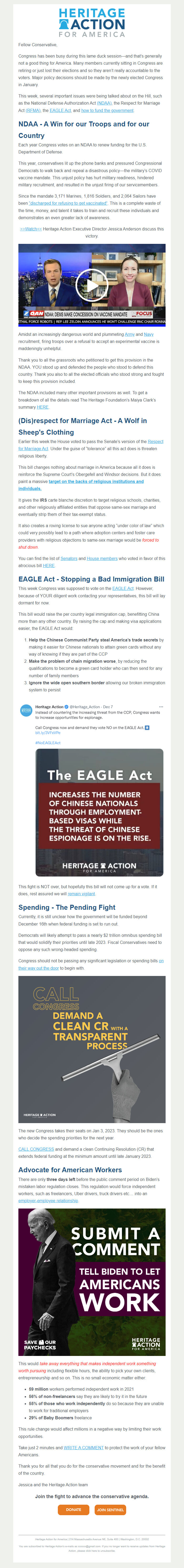
Task: Play the OAN vaccine mandate video
Action: [92, 285]
